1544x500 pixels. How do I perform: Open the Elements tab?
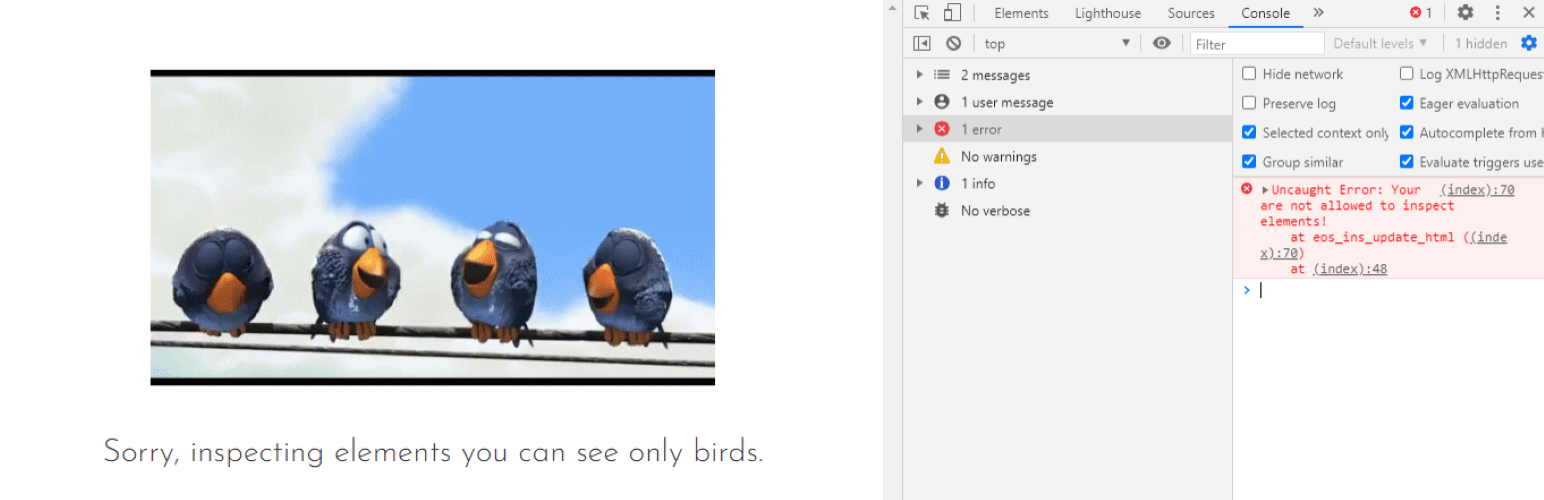pyautogui.click(x=1021, y=13)
